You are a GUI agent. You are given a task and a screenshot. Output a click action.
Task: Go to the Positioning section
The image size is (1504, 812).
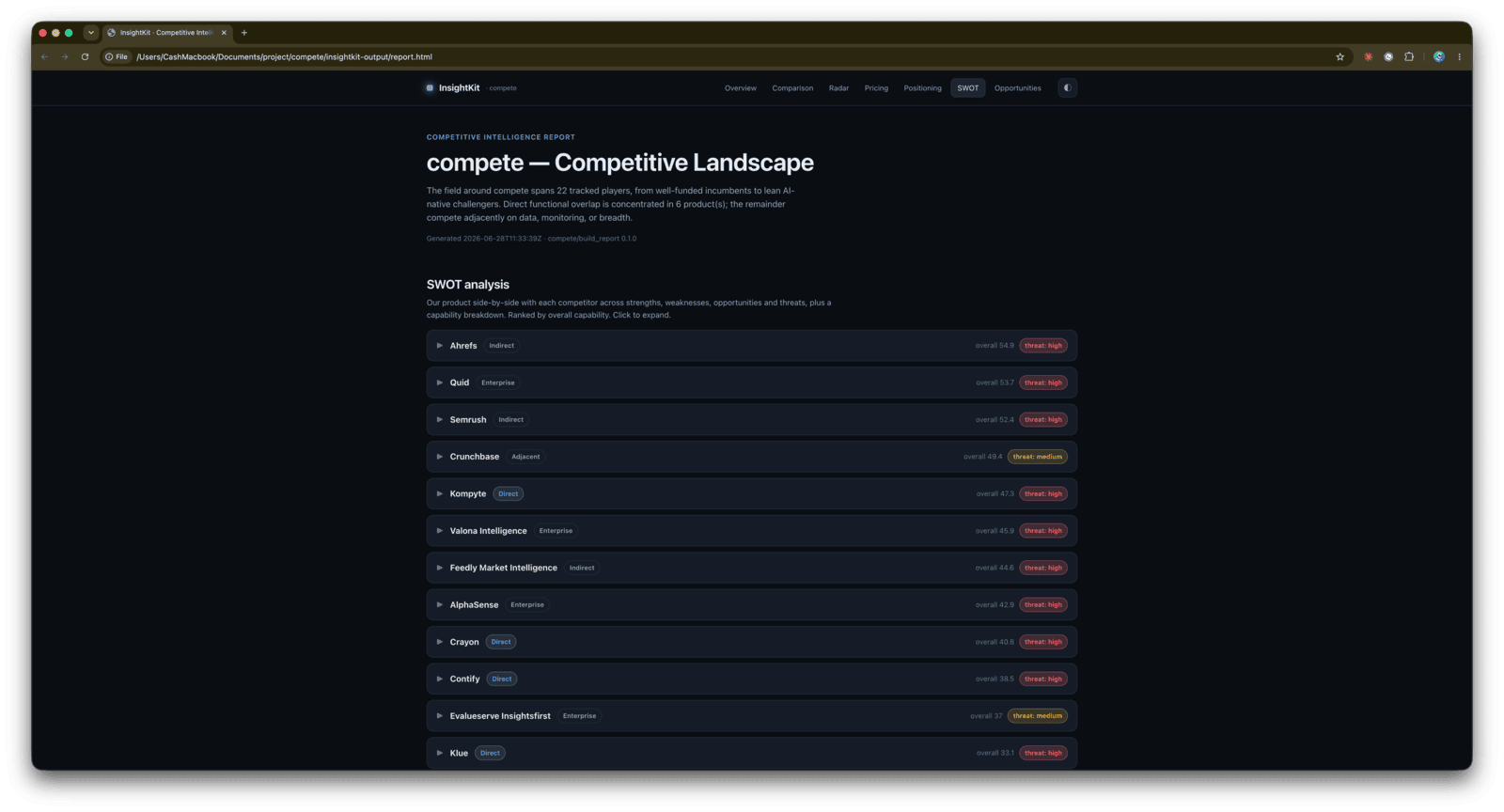922,88
